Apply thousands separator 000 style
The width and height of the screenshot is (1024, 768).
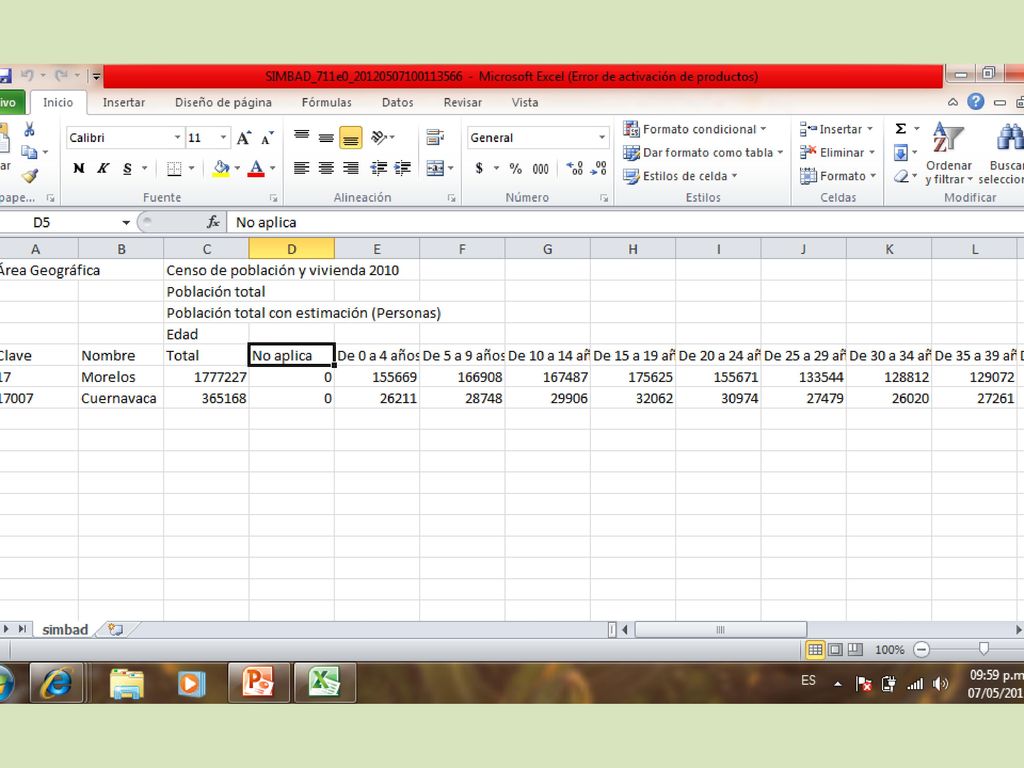541,168
